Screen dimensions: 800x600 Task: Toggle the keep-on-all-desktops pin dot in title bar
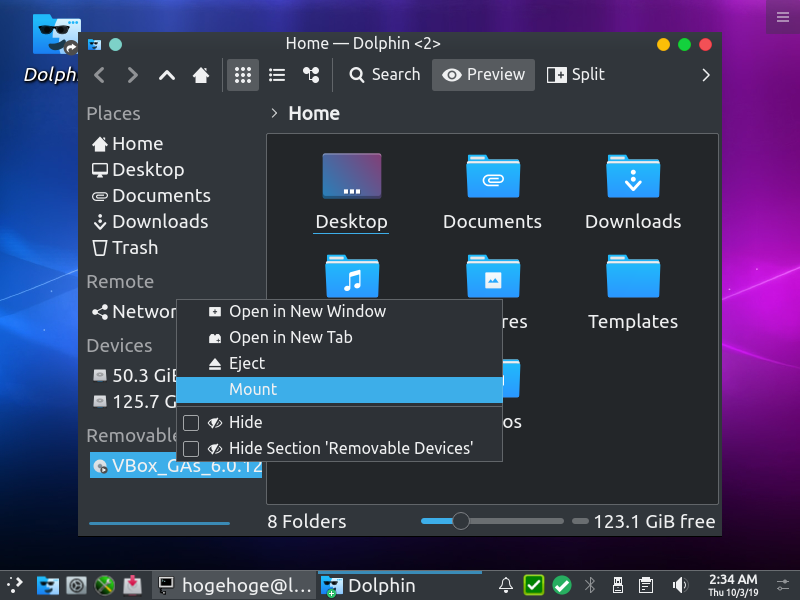116,44
